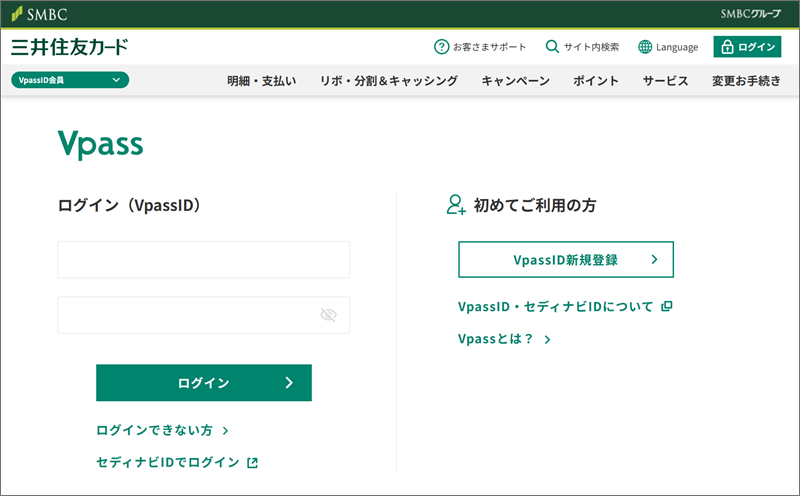Open VpassID・セディナビIDについて link
Screen dimensions: 800x496
point(565,306)
